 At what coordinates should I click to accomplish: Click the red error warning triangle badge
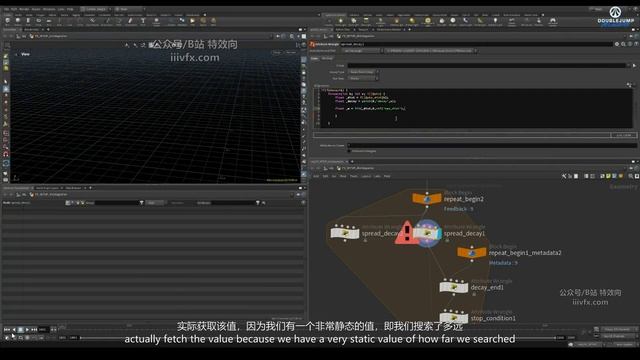point(407,233)
